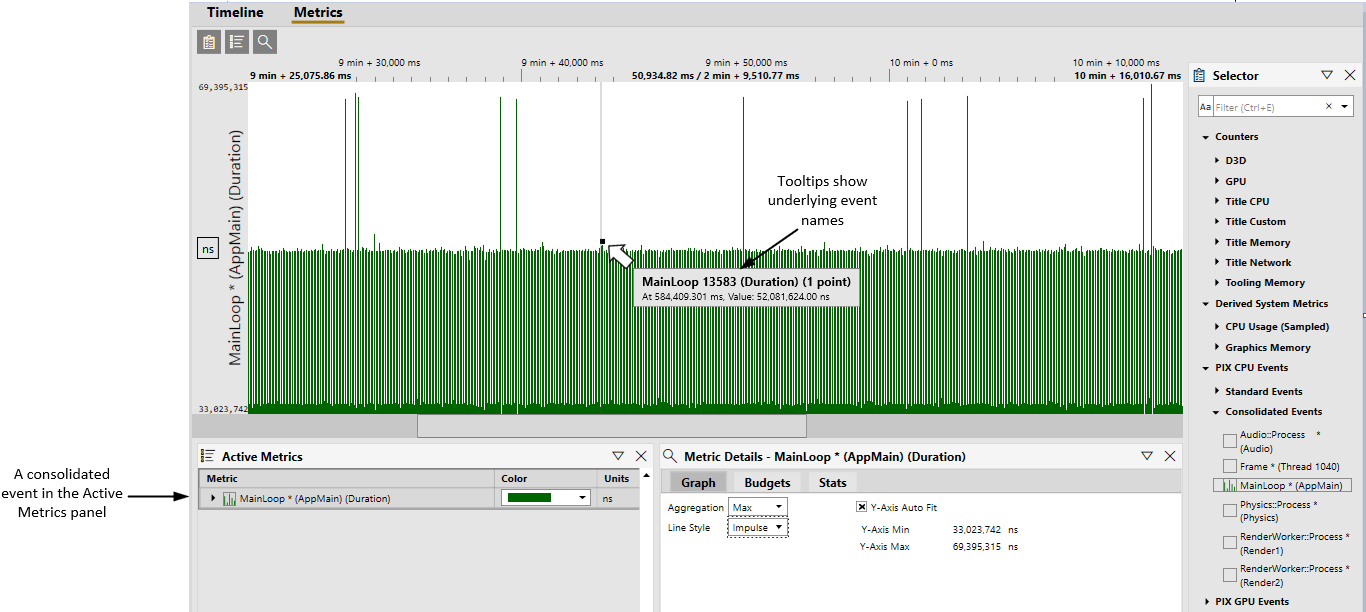Open the clipboard selector toolbar icon
This screenshot has width=1366, height=612.
pyautogui.click(x=209, y=42)
